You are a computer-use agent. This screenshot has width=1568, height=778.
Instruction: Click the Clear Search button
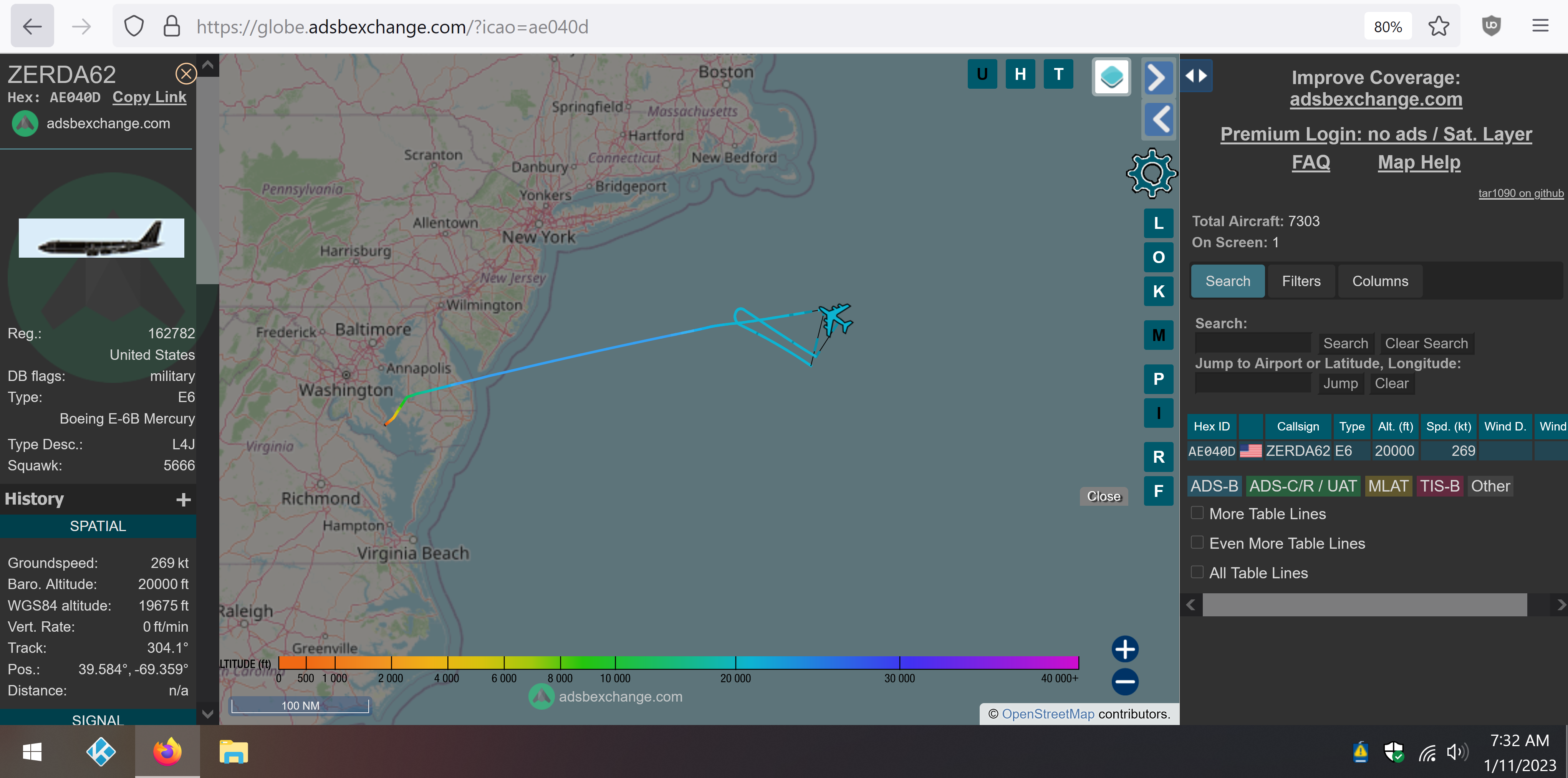[1426, 343]
